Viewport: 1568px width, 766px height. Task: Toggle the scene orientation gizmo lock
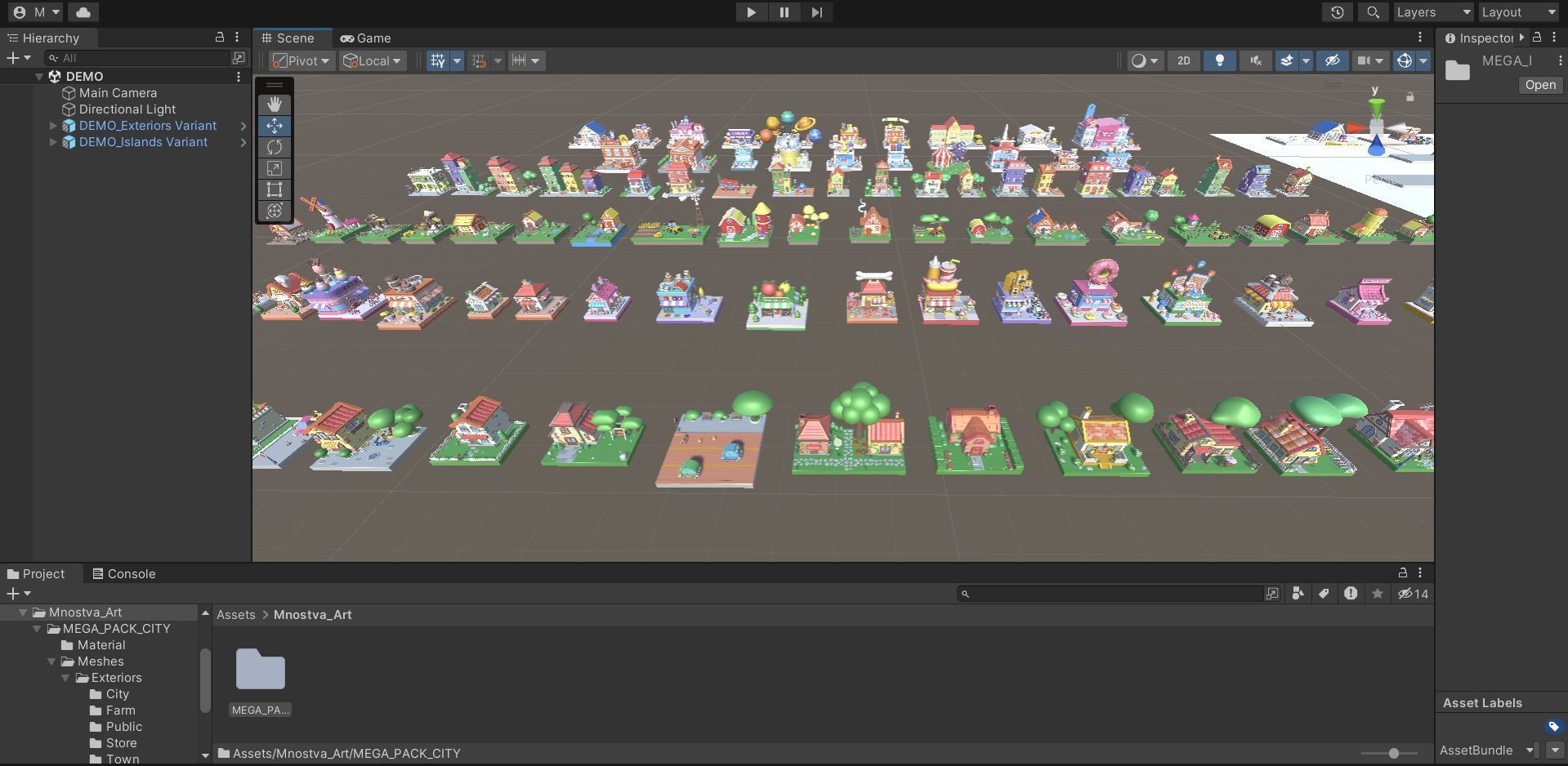(x=1409, y=97)
